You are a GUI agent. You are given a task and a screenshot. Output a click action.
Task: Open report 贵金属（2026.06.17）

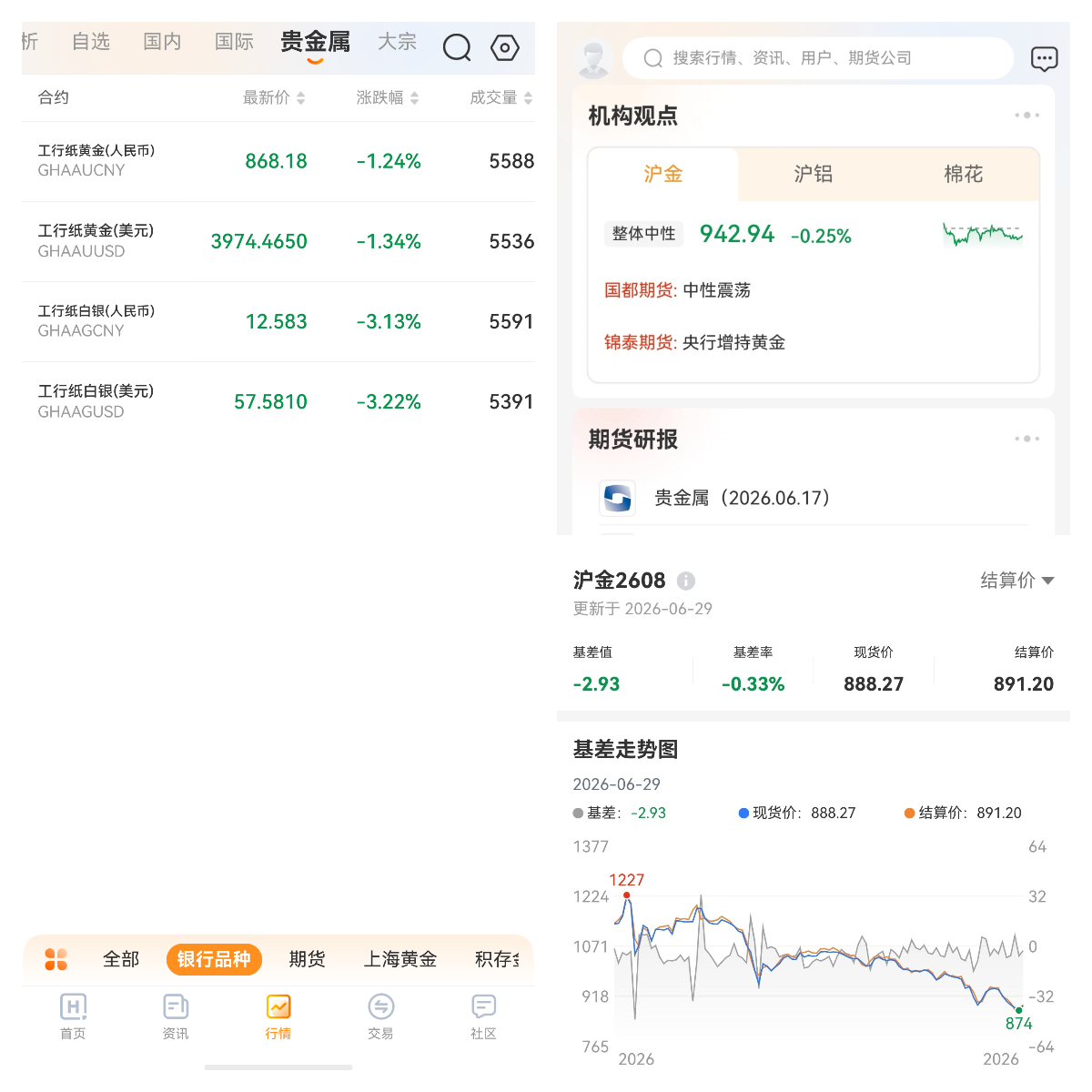pos(742,498)
